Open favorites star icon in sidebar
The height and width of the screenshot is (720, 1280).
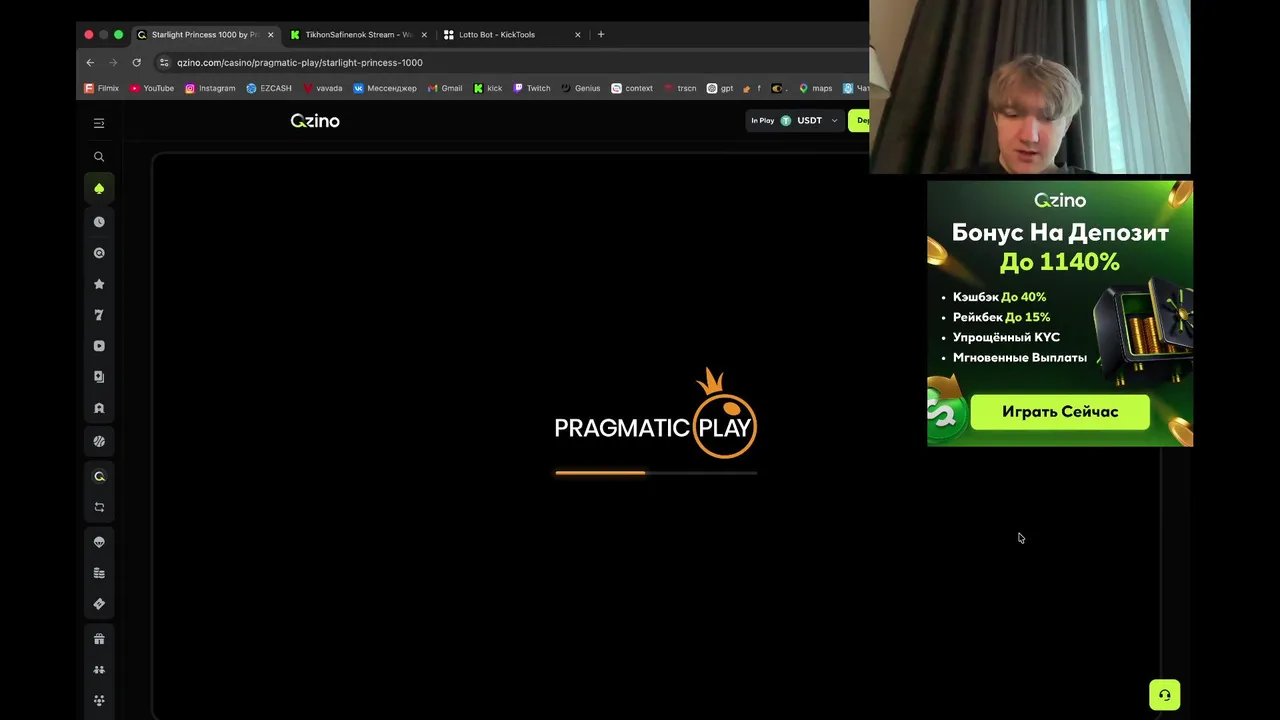coord(99,284)
